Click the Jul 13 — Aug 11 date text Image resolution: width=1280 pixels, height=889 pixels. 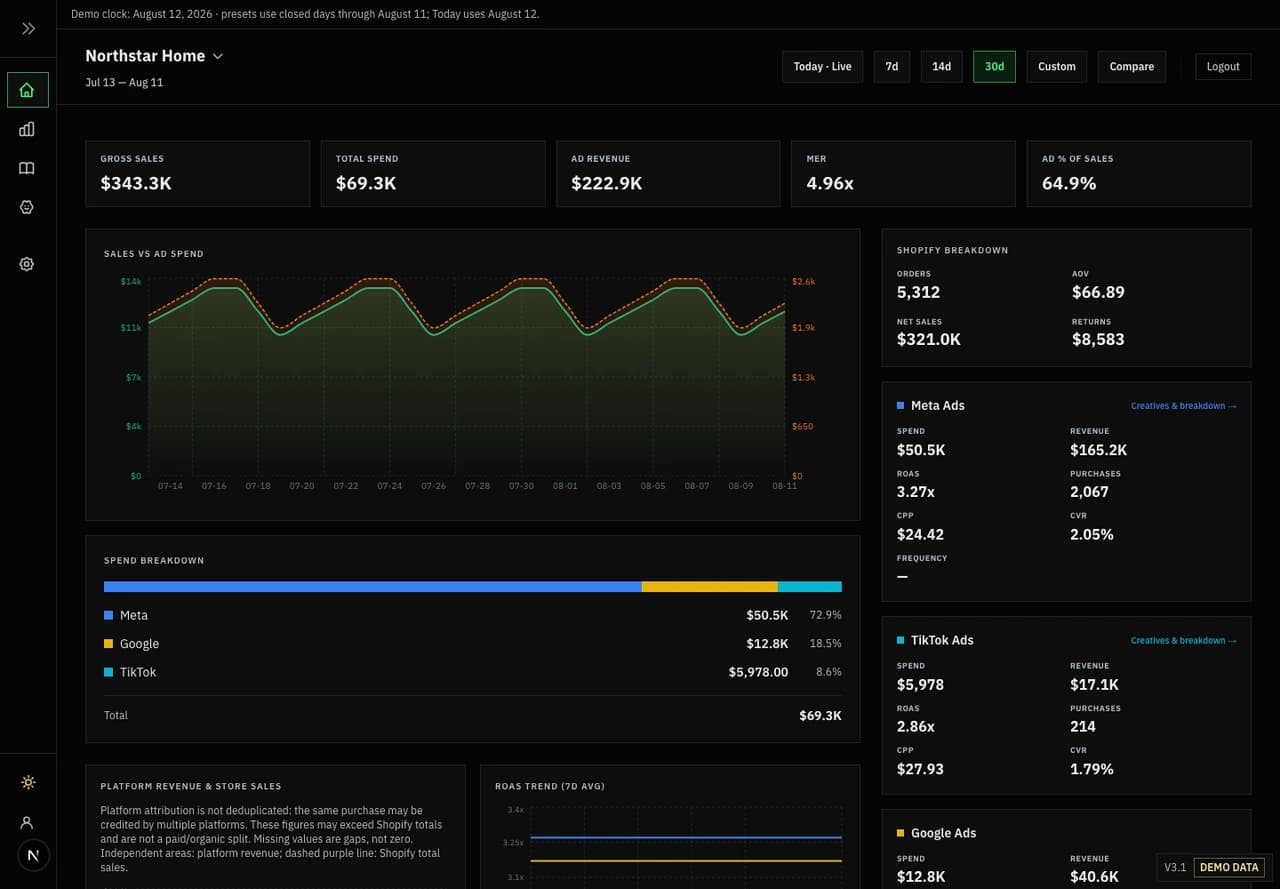[x=124, y=83]
